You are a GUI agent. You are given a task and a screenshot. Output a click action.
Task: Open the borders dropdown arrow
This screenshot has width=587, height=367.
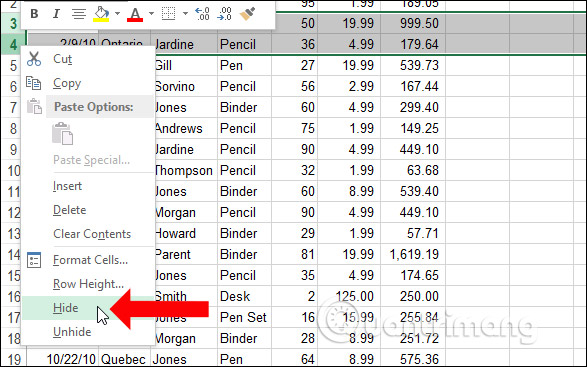(185, 14)
